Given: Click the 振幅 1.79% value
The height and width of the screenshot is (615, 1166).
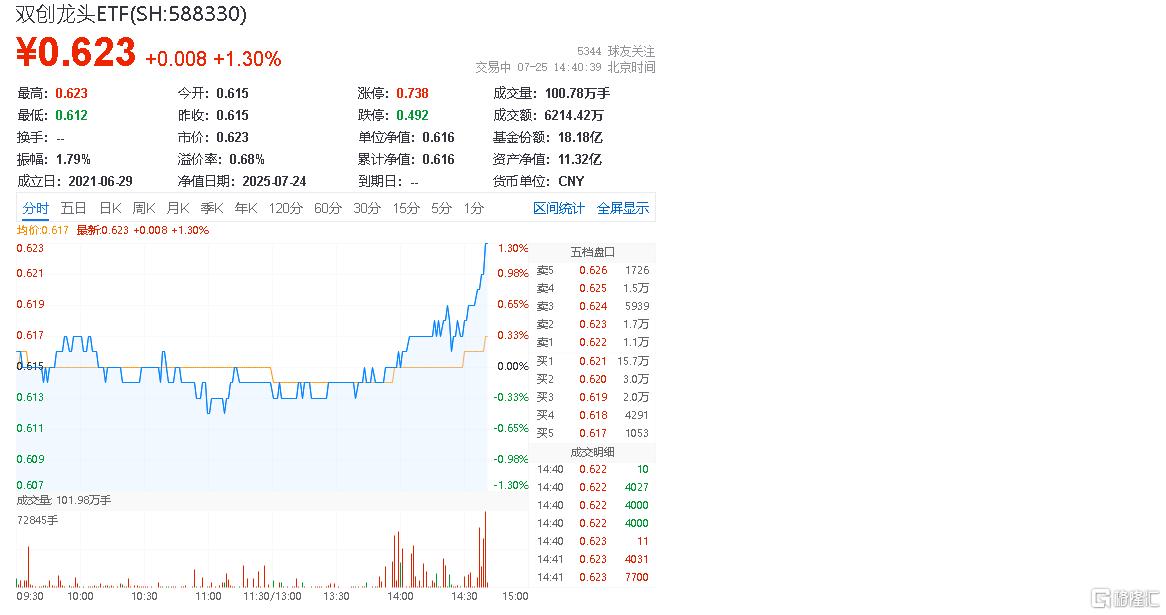Looking at the screenshot, I should tap(73, 159).
